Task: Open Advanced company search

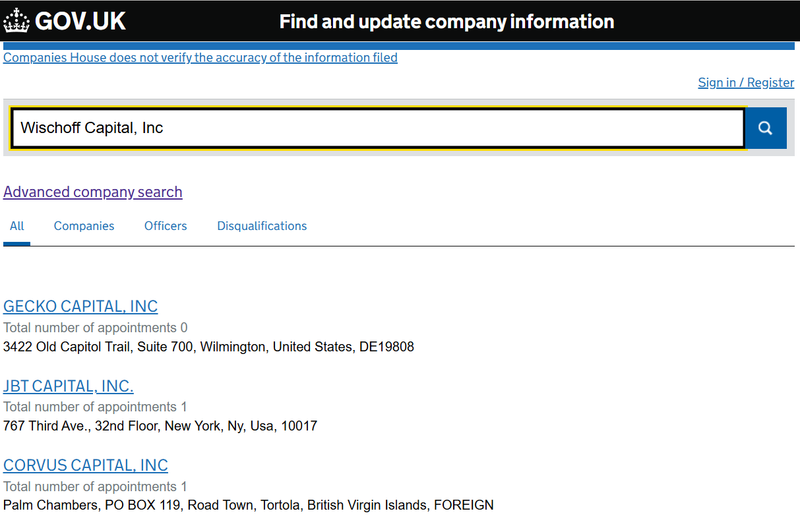Action: coord(93,192)
